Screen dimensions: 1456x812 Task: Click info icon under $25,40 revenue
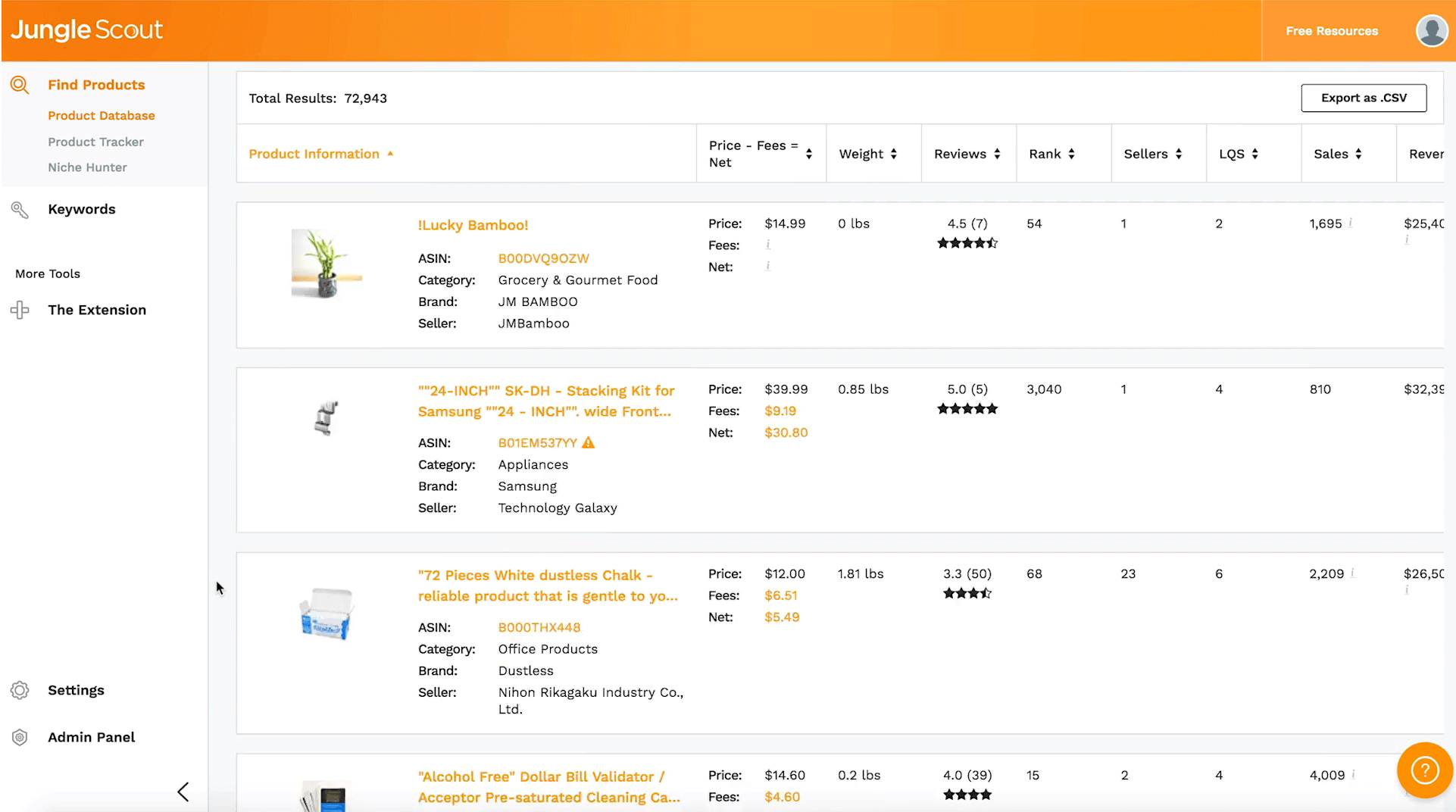coord(1407,239)
